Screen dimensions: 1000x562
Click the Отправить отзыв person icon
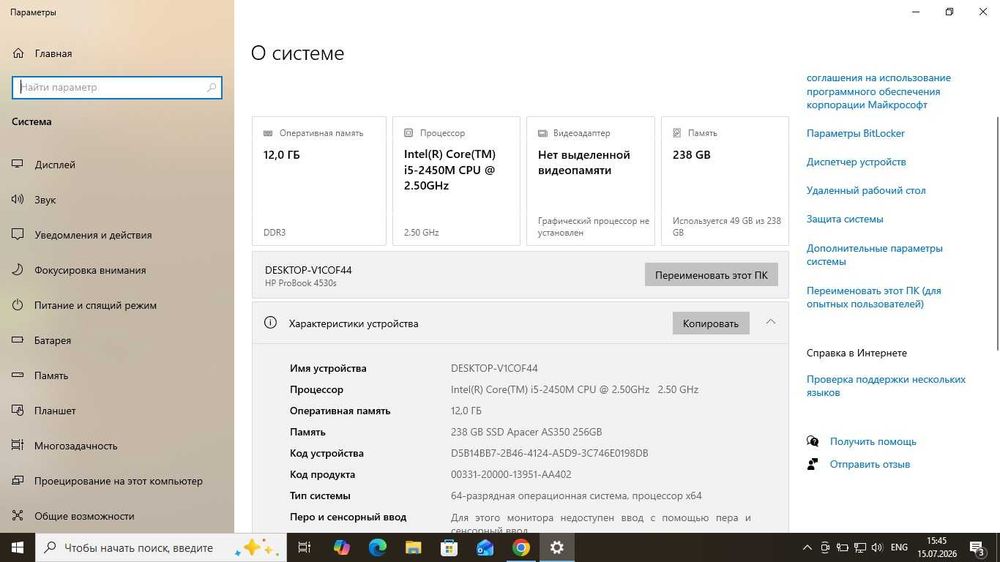pos(812,464)
